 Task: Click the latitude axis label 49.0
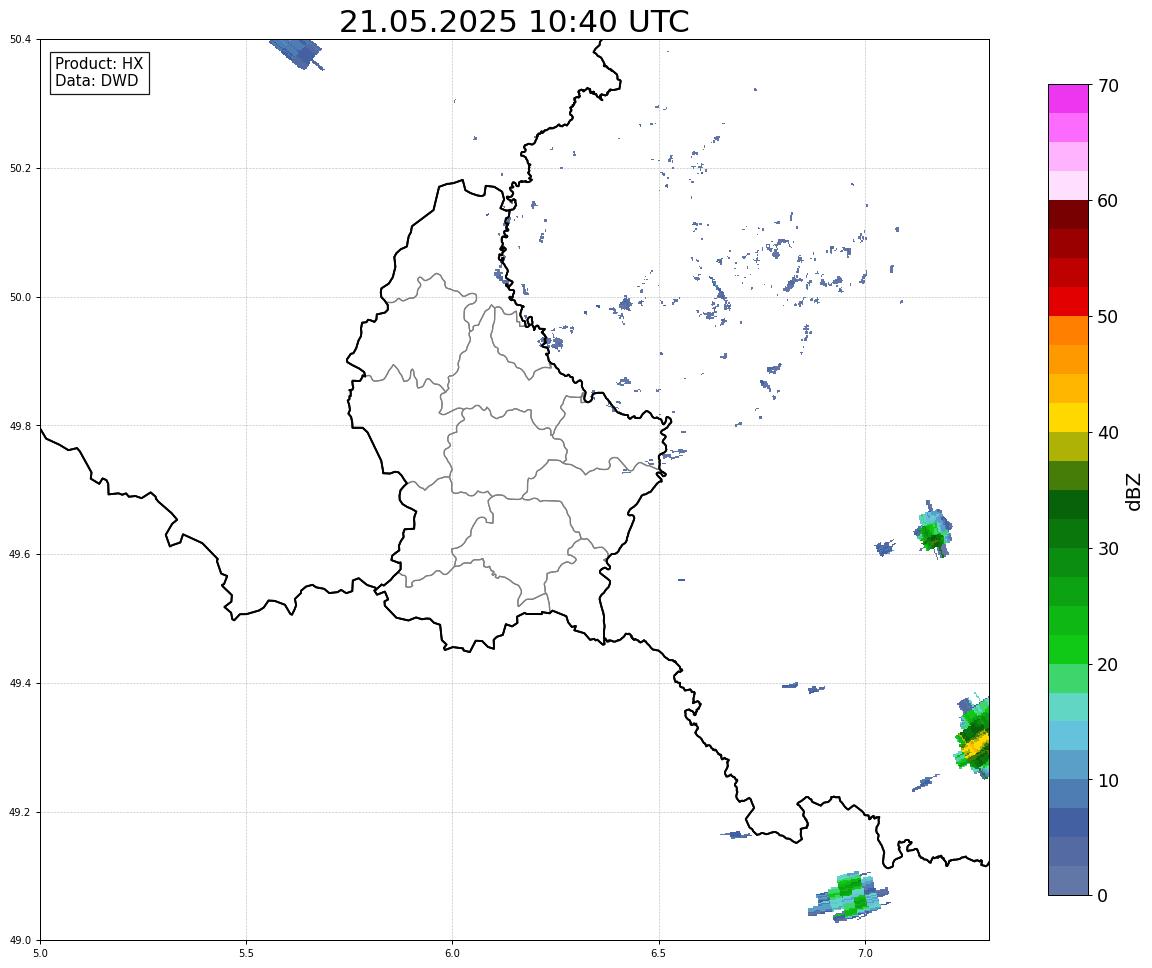[x=20, y=941]
